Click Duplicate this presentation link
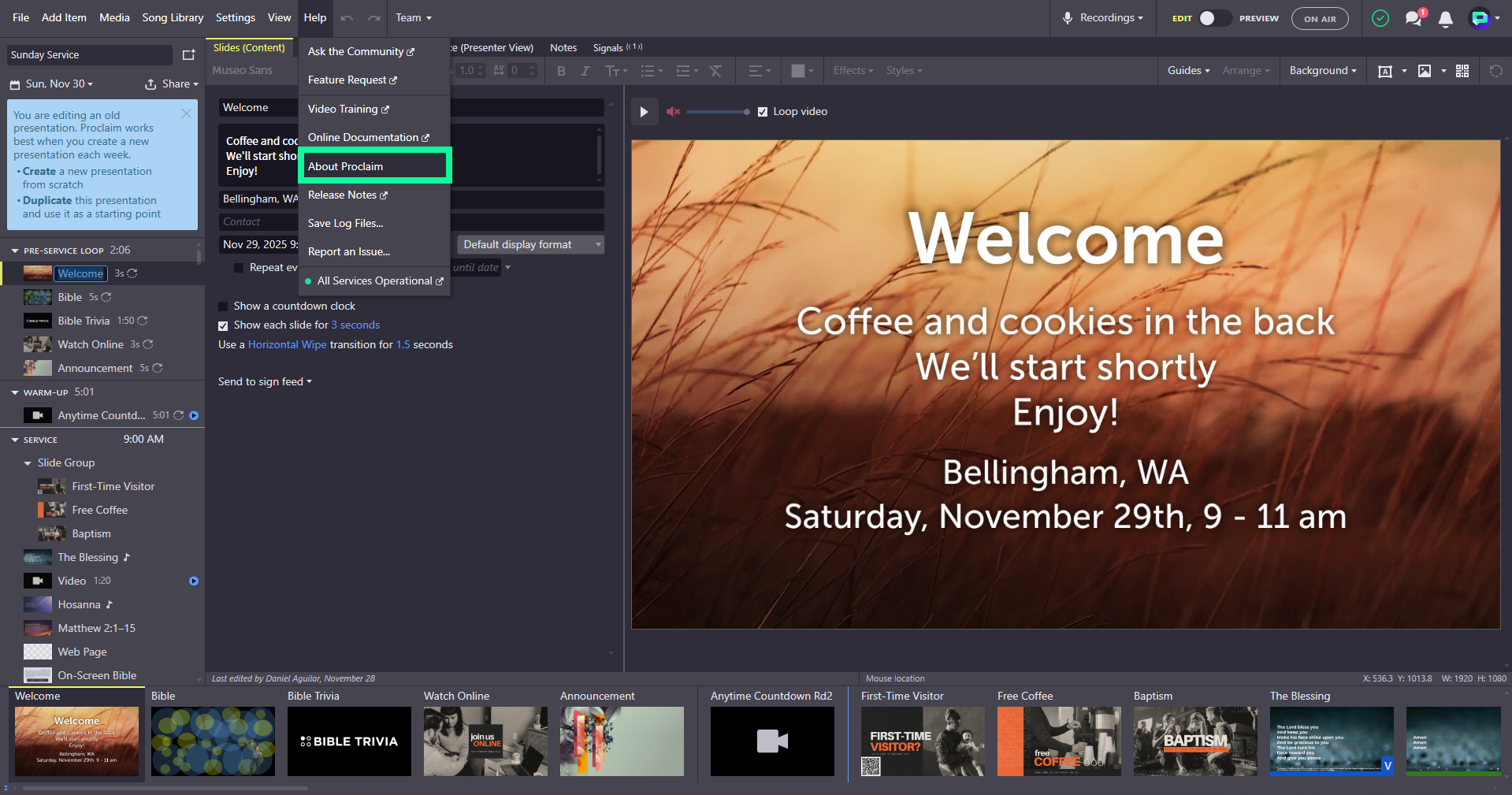This screenshot has height=795, width=1512. pos(47,201)
